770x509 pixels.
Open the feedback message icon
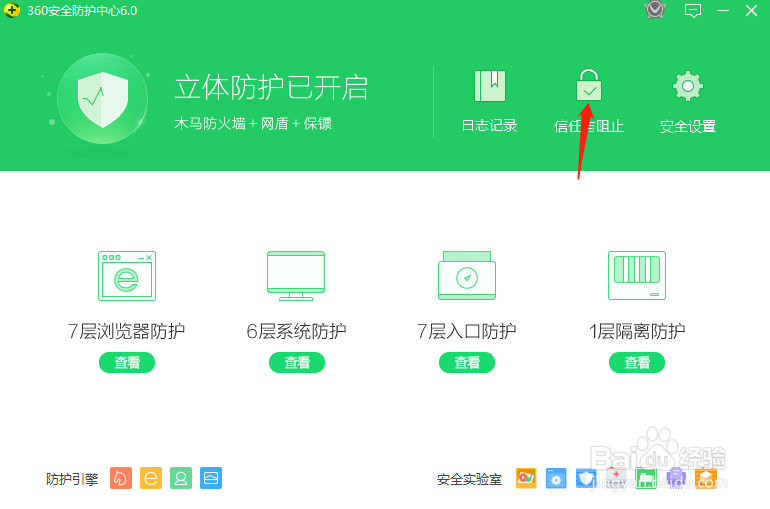click(x=692, y=10)
